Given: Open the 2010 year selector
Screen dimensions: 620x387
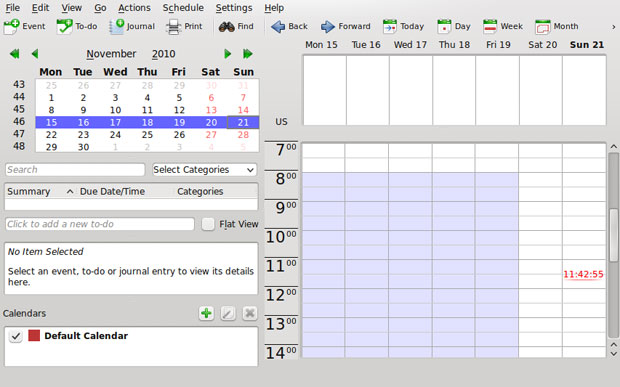Looking at the screenshot, I should [163, 54].
